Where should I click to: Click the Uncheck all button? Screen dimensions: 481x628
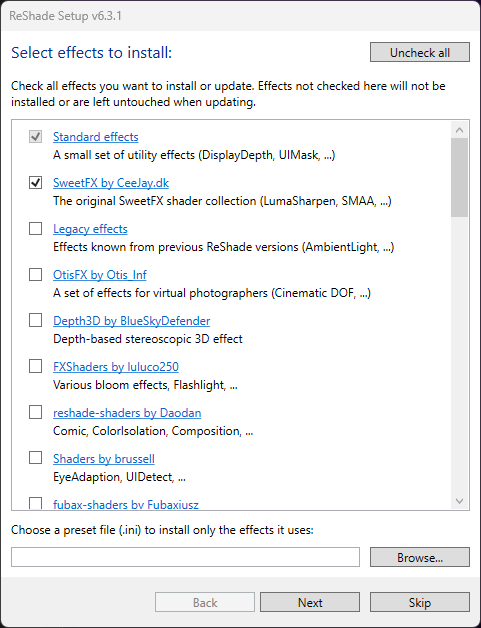click(420, 52)
